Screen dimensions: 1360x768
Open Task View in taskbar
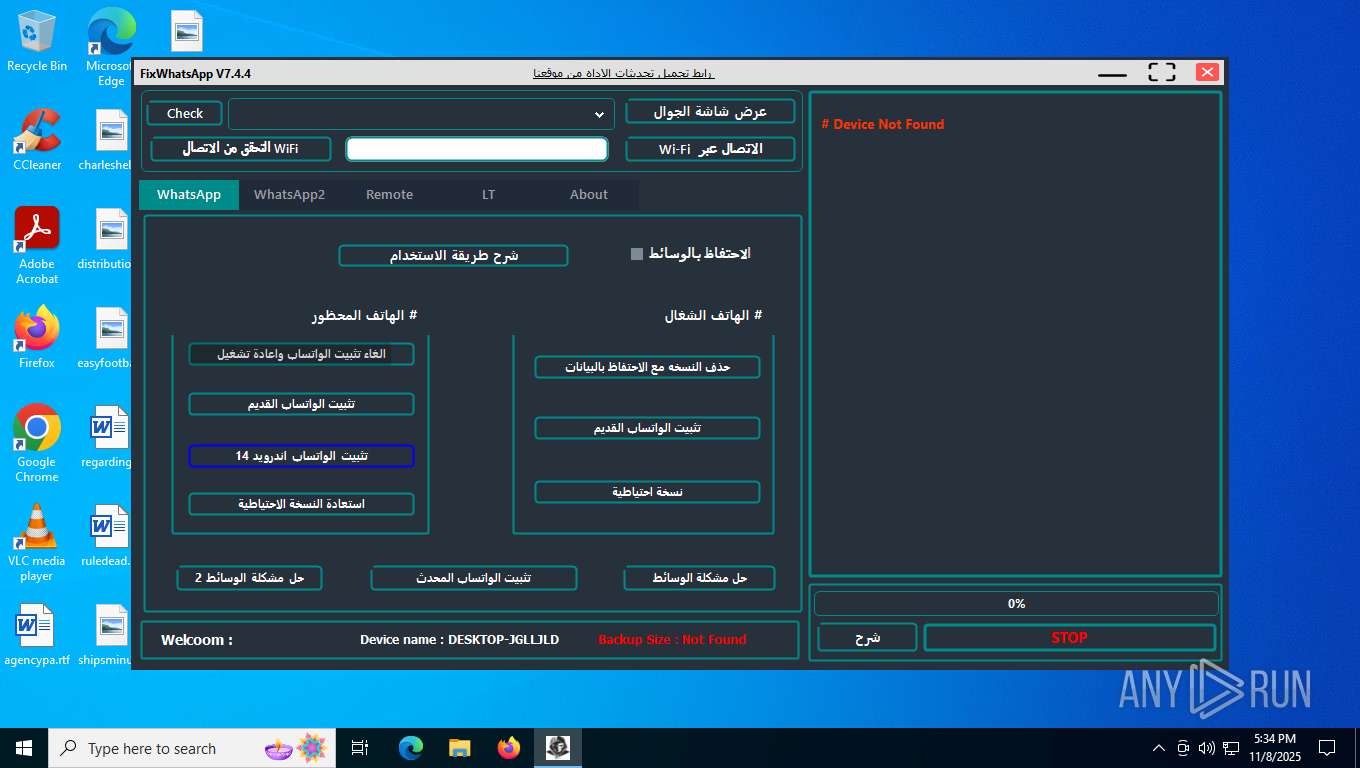pyautogui.click(x=360, y=748)
